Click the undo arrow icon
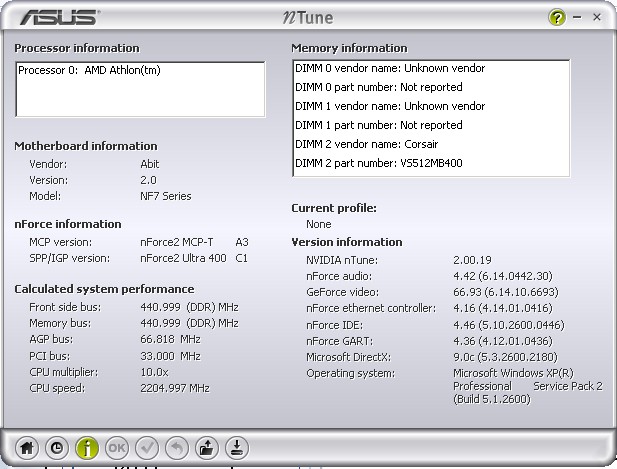 (x=177, y=448)
